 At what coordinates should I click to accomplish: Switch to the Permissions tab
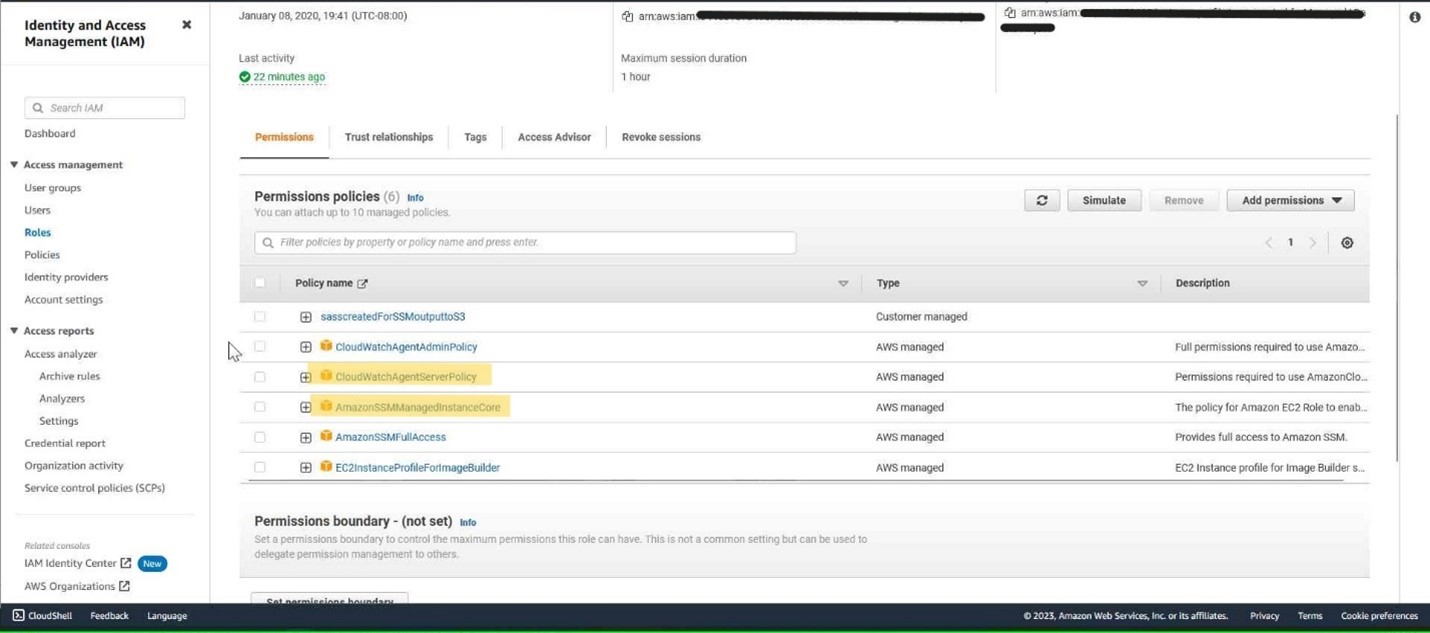(x=284, y=137)
